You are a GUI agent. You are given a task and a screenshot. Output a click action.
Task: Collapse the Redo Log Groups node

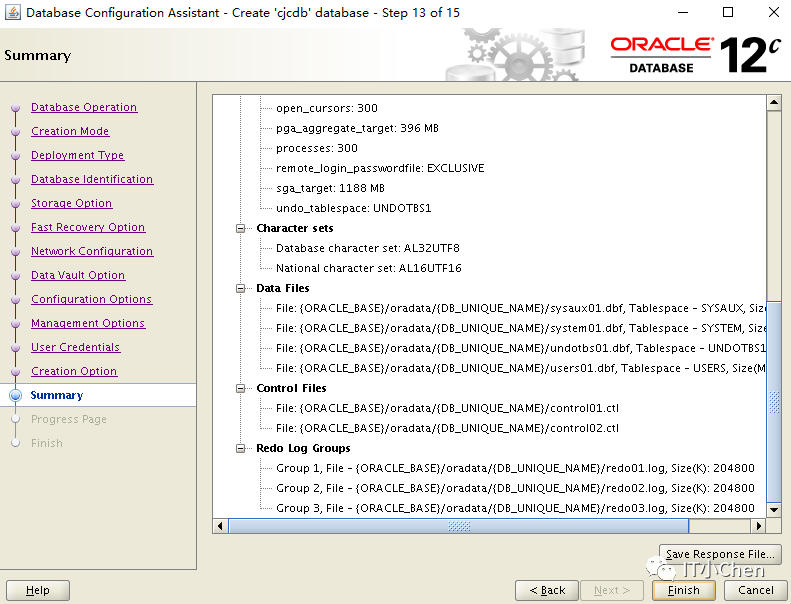241,449
